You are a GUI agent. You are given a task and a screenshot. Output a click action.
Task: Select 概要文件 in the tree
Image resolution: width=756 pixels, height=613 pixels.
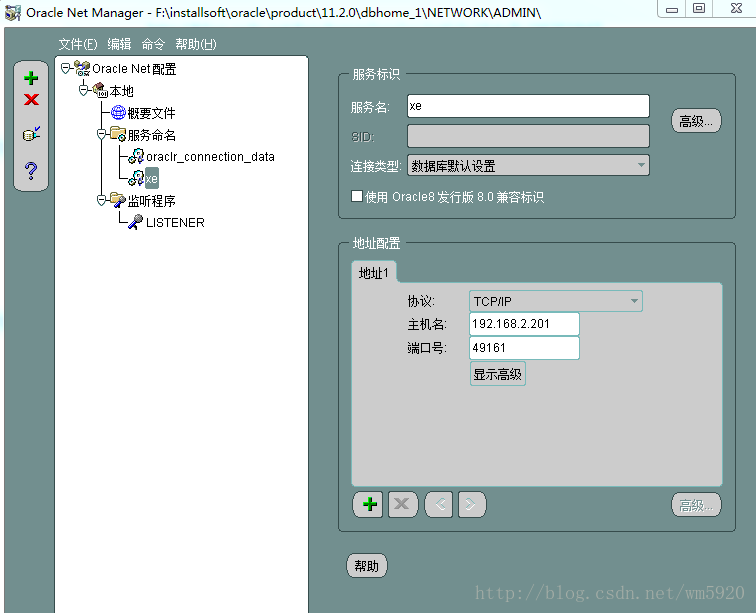[x=151, y=113]
